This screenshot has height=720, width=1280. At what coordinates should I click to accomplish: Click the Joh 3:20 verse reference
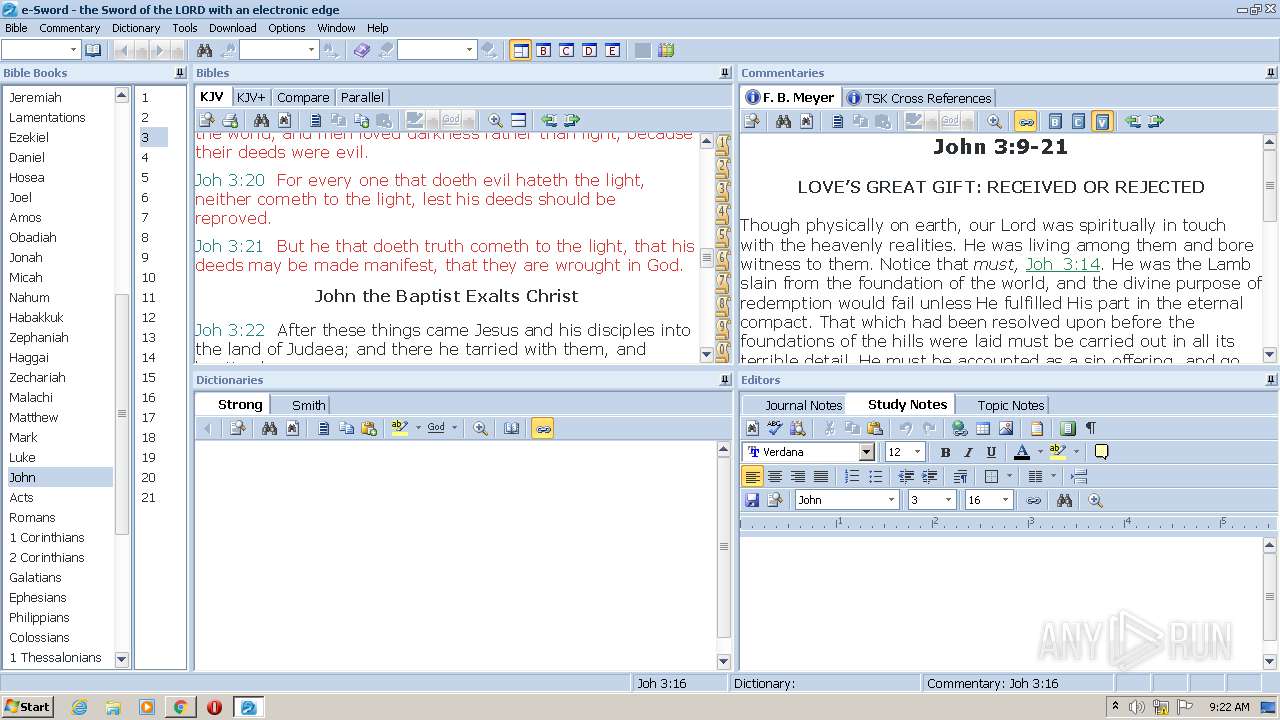pyautogui.click(x=230, y=180)
